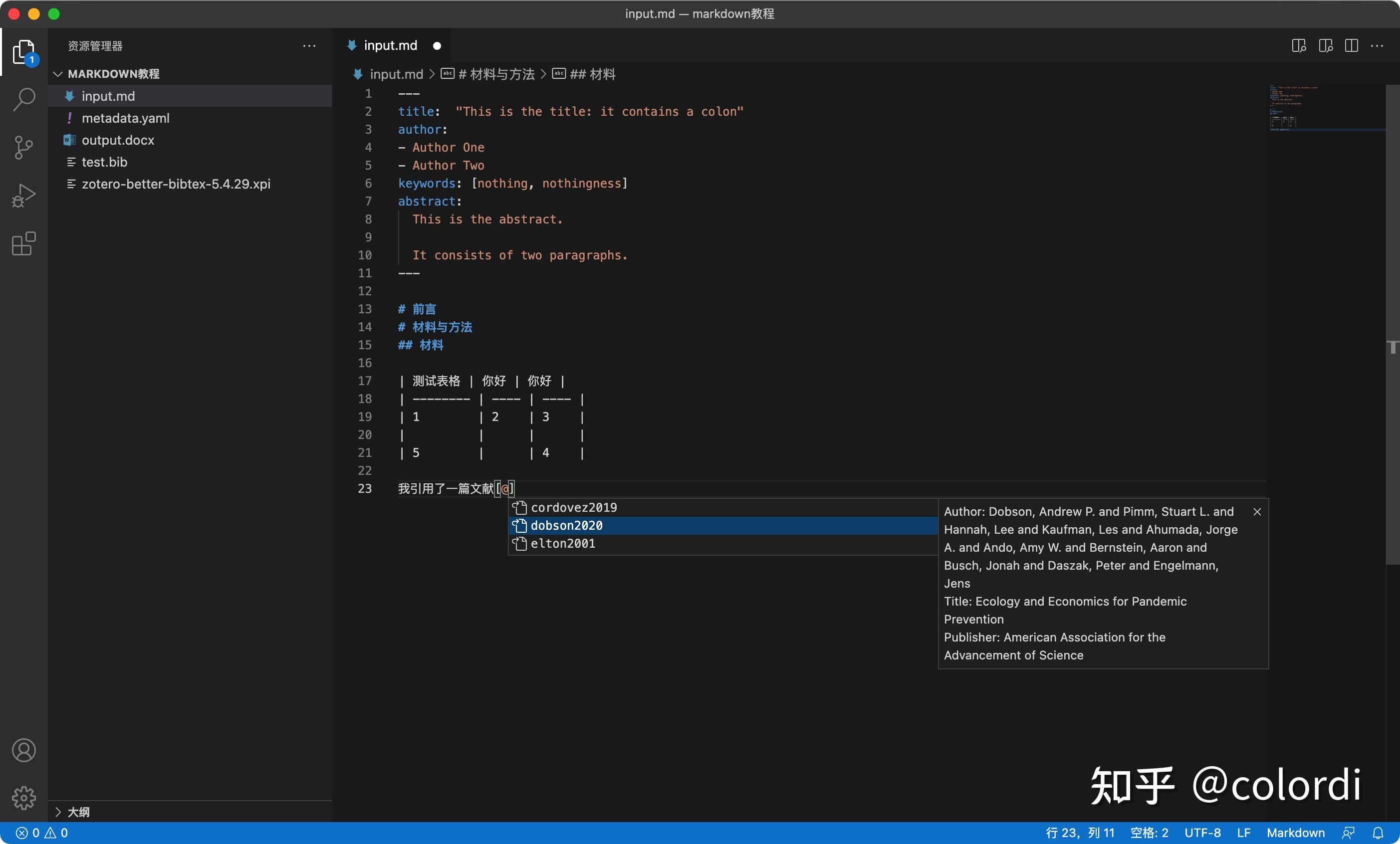Select dobson2020 citation suggestion
Viewport: 1400px width, 844px height.
pyautogui.click(x=566, y=525)
